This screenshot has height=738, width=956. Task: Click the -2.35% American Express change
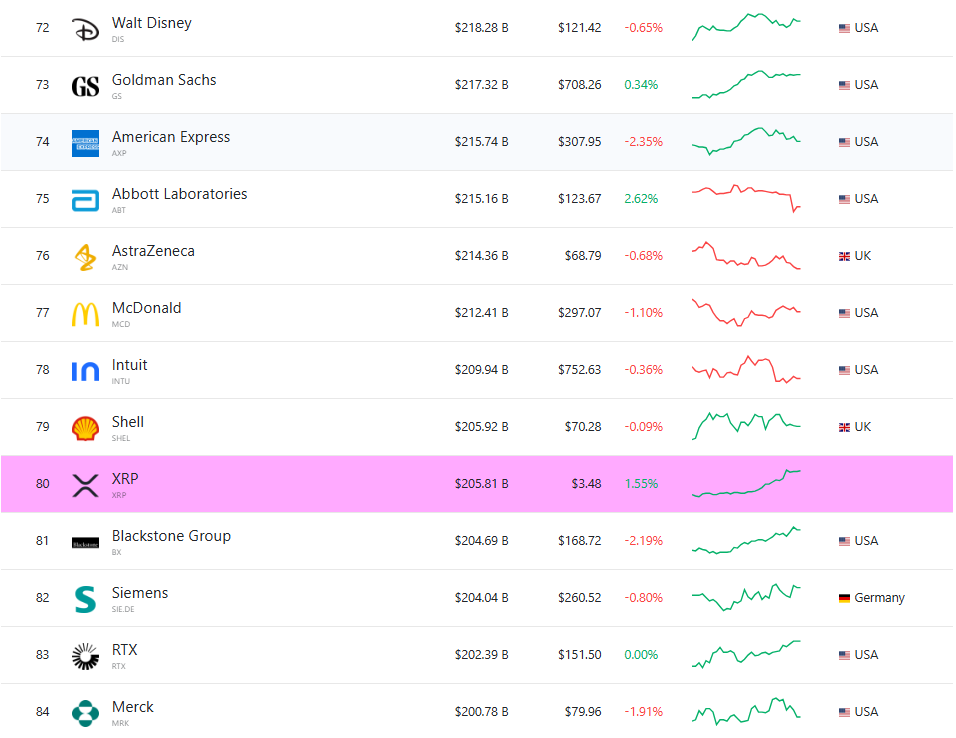(643, 142)
